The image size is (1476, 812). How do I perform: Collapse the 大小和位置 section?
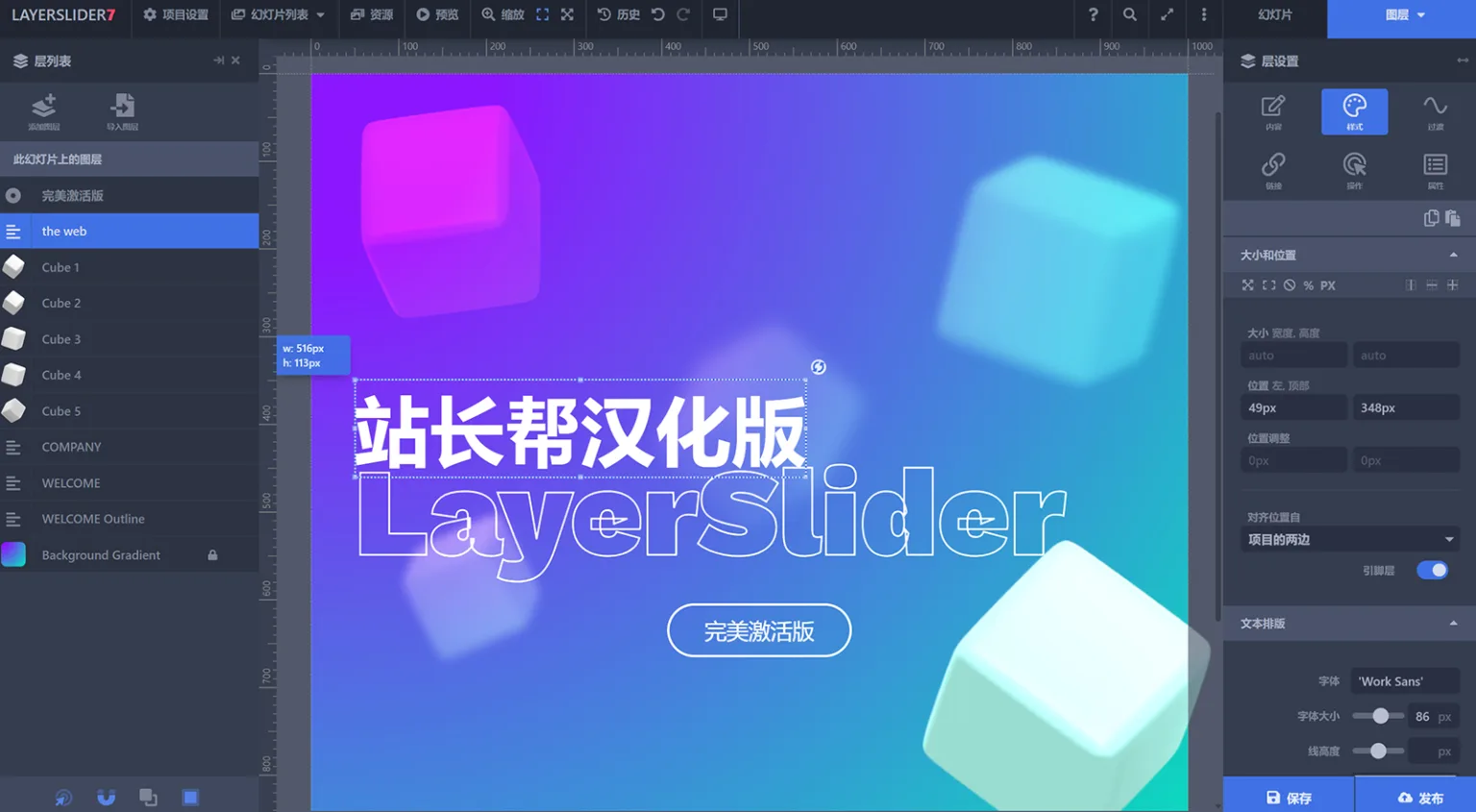1453,255
